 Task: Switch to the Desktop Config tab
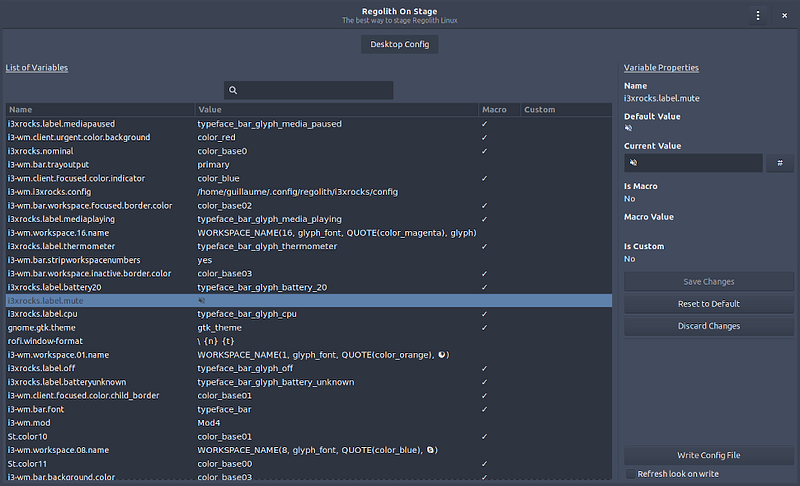pyautogui.click(x=399, y=45)
